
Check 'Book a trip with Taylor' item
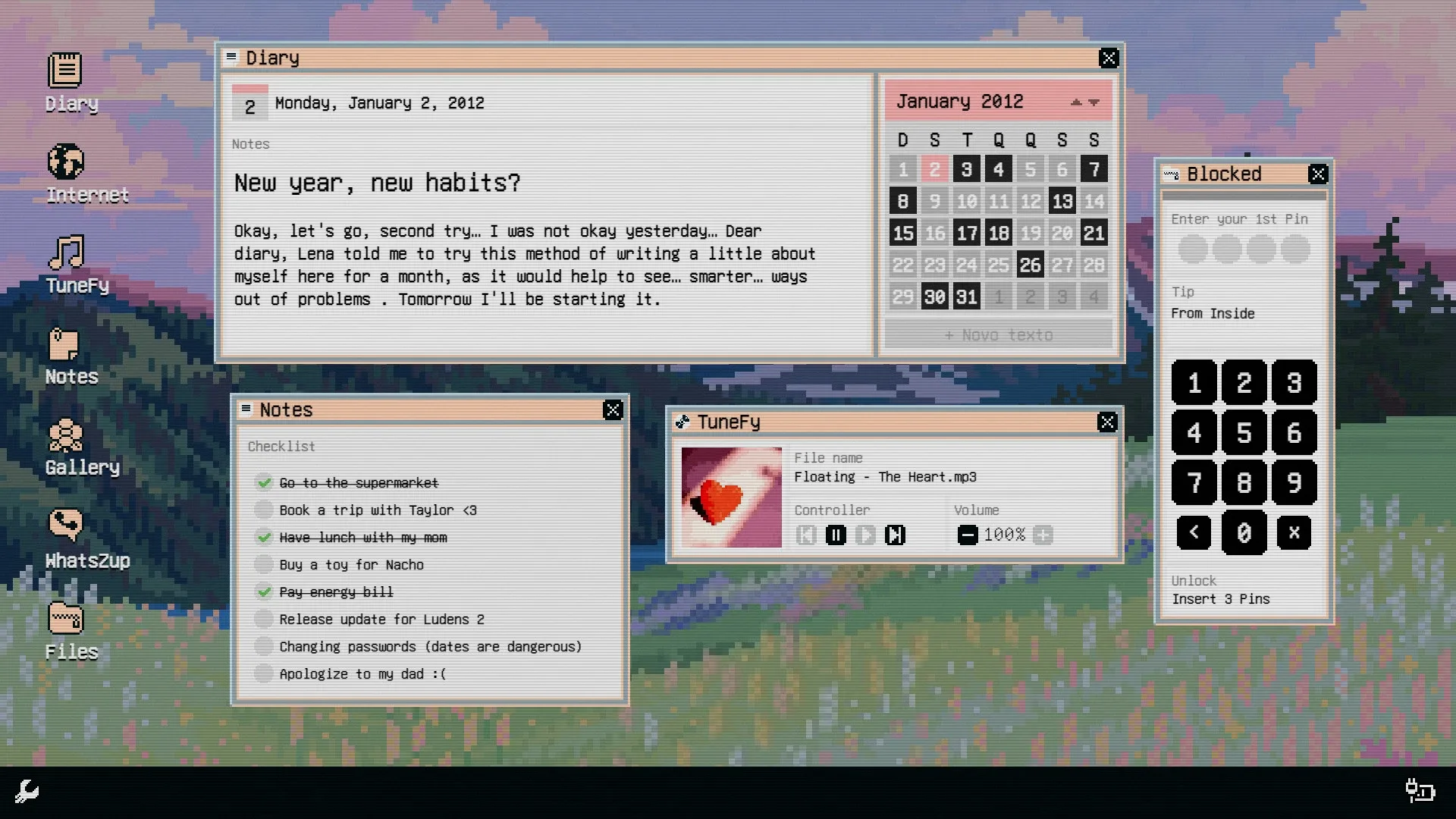(x=263, y=510)
